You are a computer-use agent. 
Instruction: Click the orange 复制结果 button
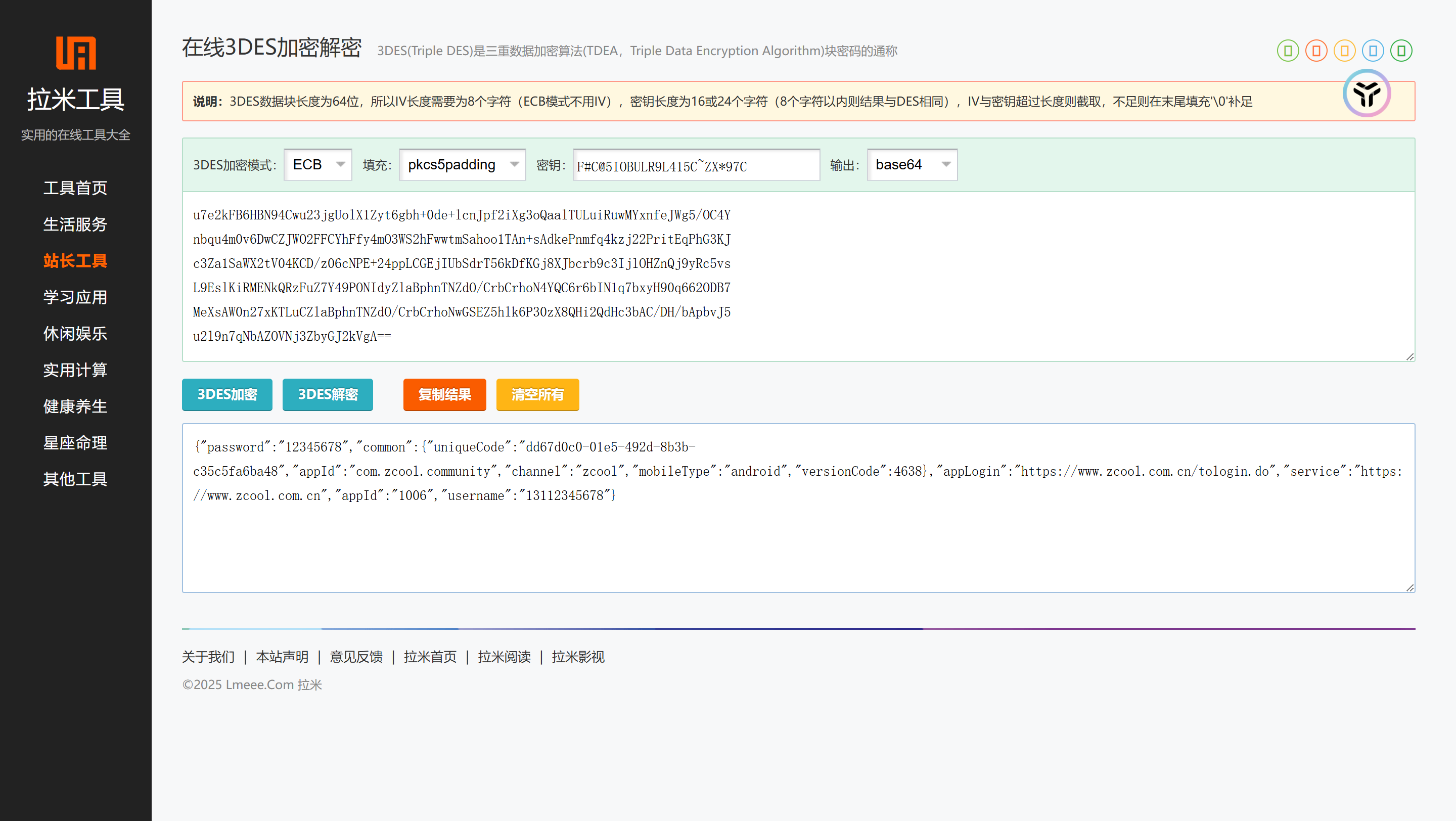pyautogui.click(x=444, y=394)
